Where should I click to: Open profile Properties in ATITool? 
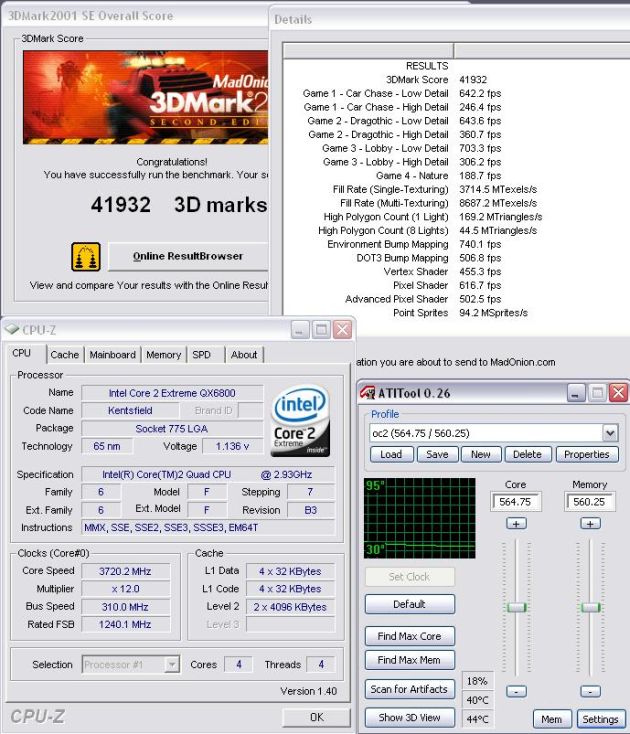587,455
